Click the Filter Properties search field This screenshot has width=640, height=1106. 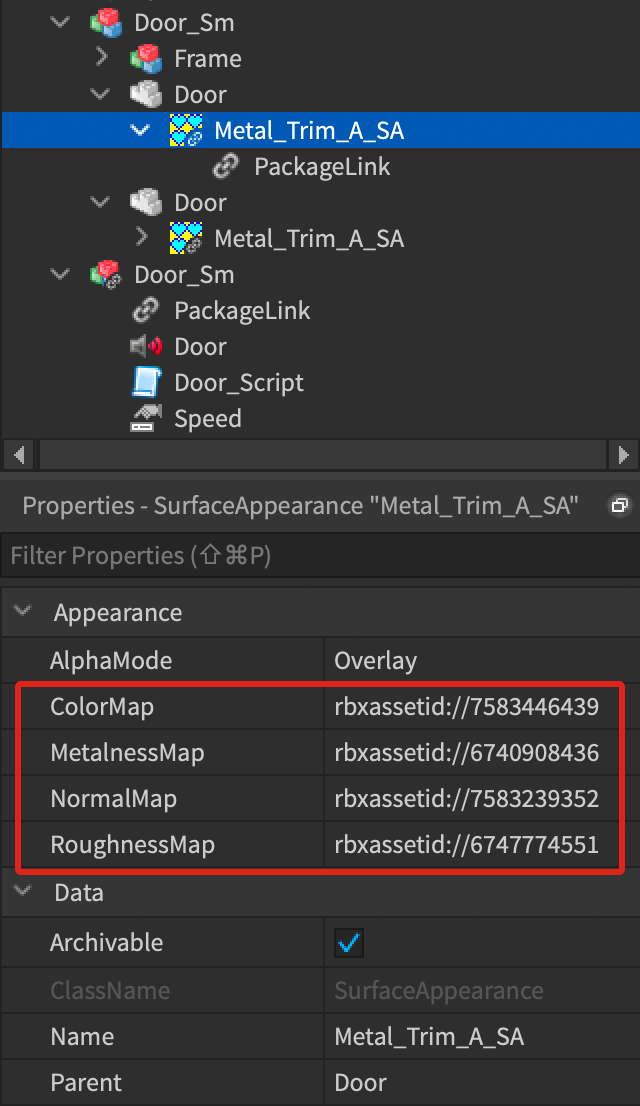[320, 556]
